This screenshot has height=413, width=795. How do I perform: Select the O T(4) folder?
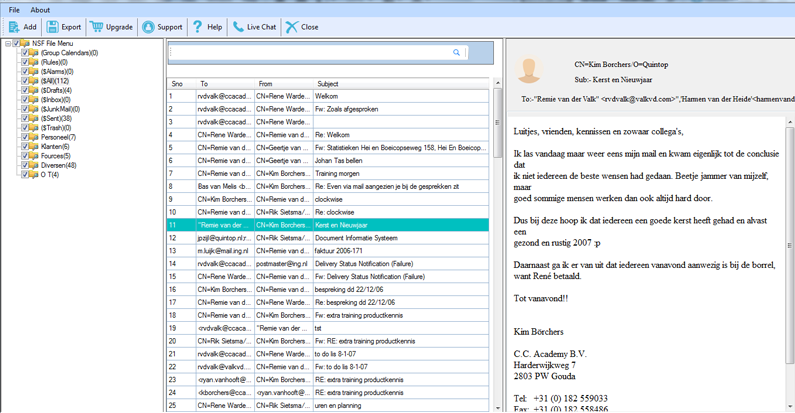click(50, 175)
